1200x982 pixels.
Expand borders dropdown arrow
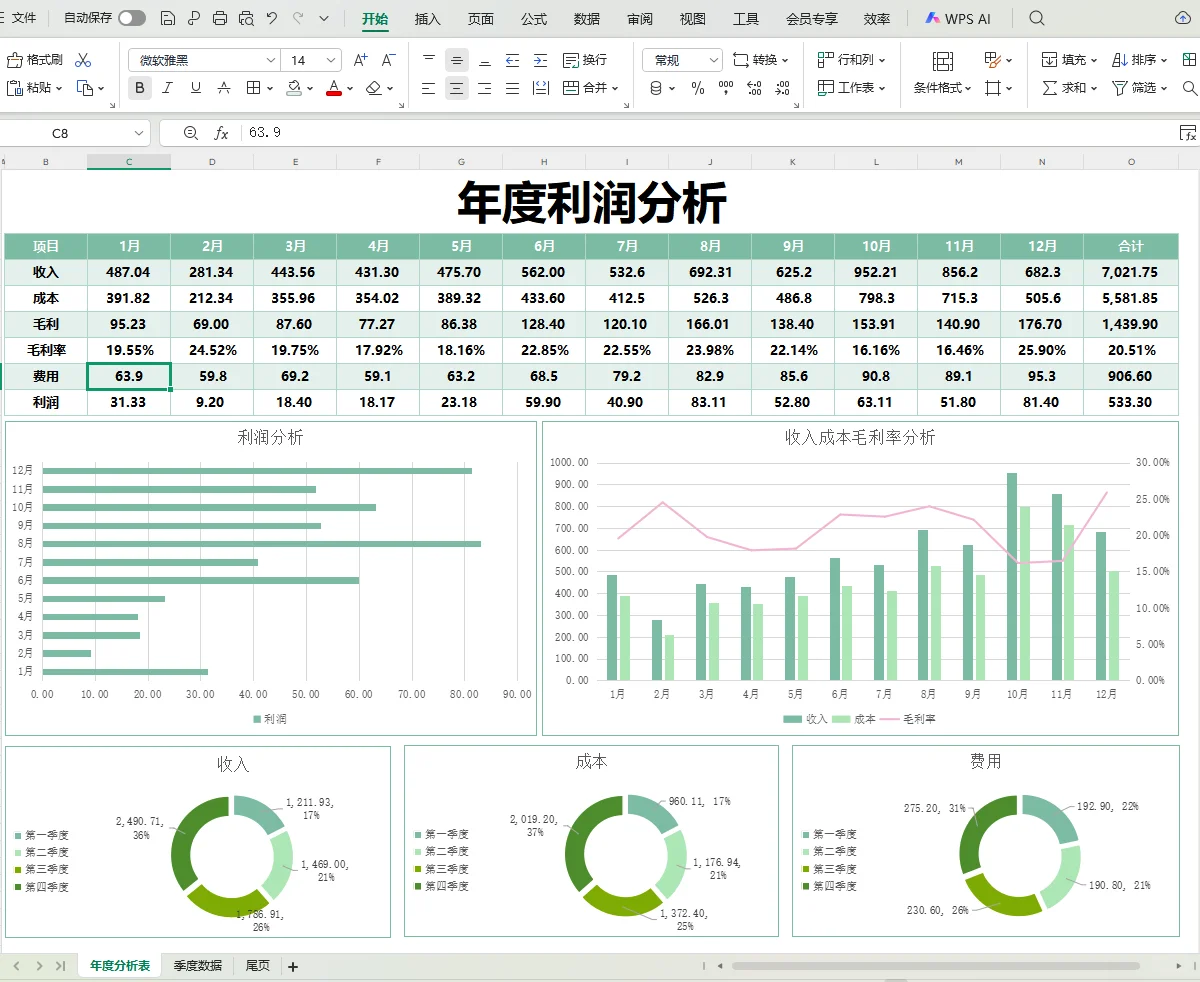click(x=269, y=88)
